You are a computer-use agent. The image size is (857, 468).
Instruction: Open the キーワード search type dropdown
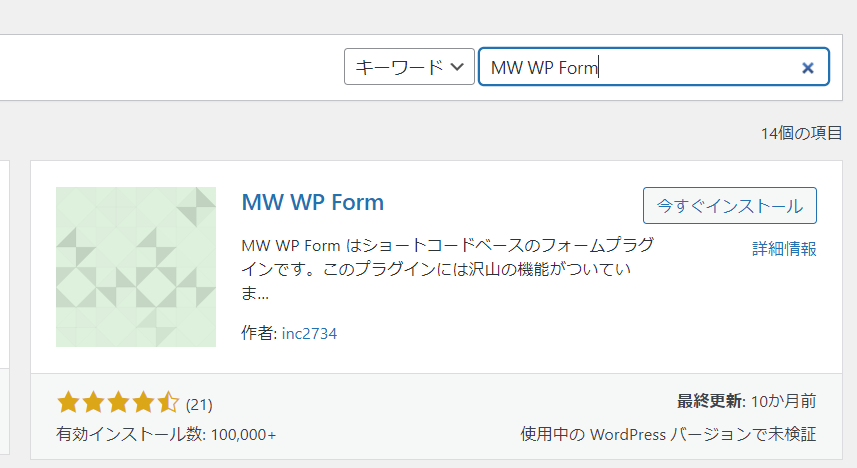409,67
